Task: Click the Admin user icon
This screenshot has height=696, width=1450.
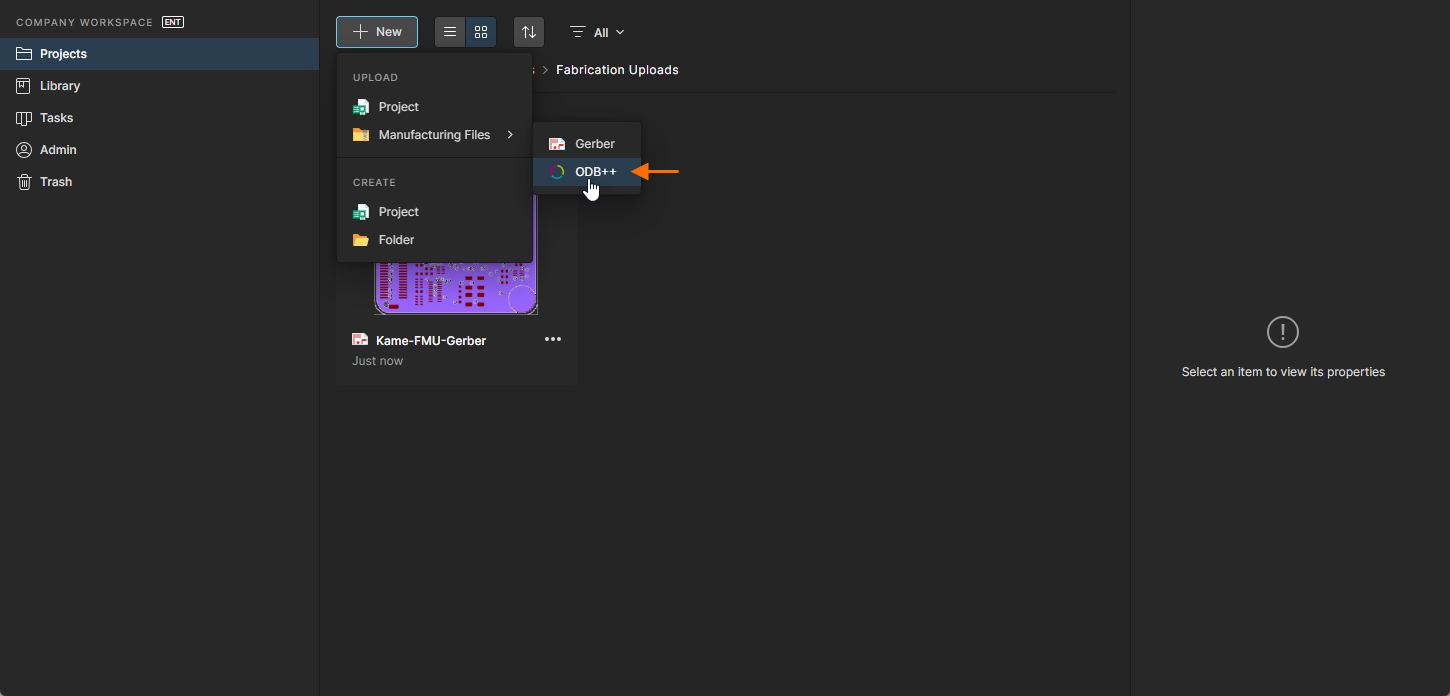Action: point(24,150)
